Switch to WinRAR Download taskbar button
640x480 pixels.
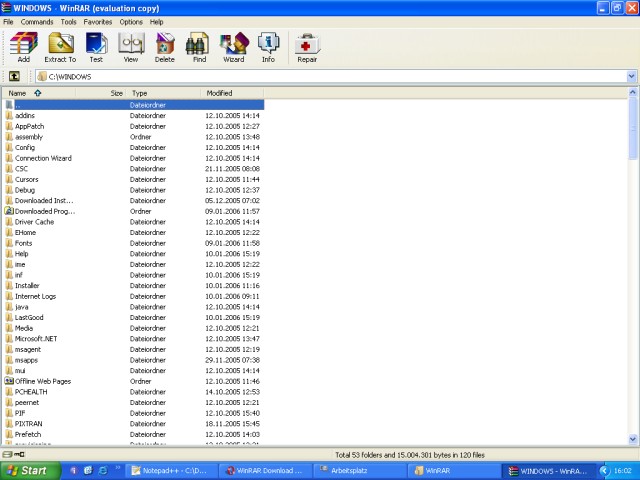coord(266,471)
